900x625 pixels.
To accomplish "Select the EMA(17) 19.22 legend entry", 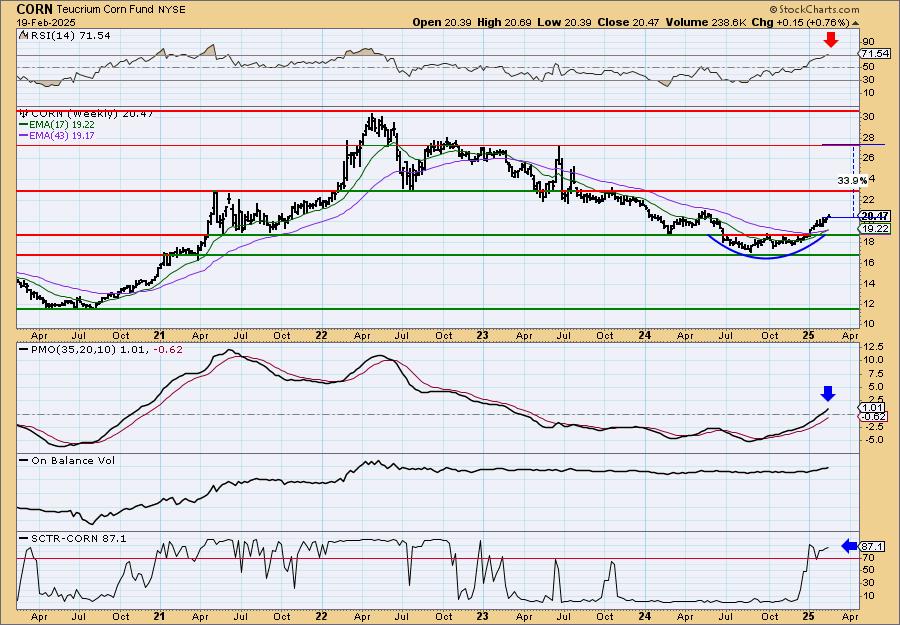I will coord(63,125).
